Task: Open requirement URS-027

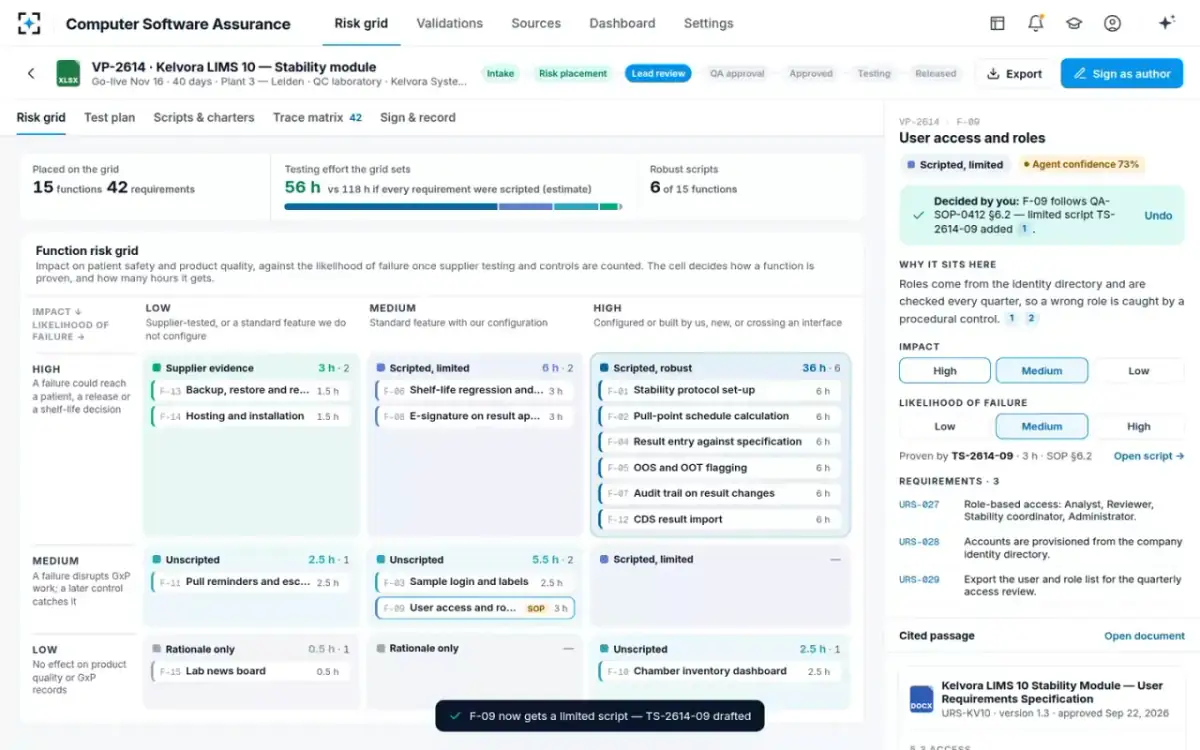Action: coord(919,505)
